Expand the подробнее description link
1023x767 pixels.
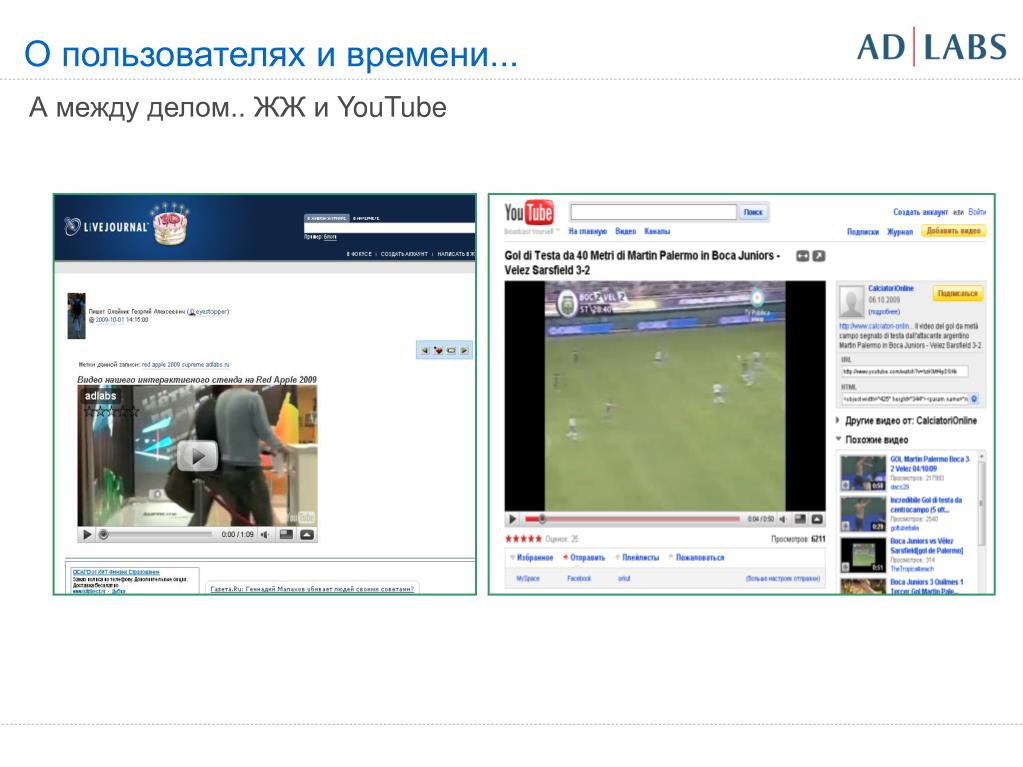[x=884, y=312]
